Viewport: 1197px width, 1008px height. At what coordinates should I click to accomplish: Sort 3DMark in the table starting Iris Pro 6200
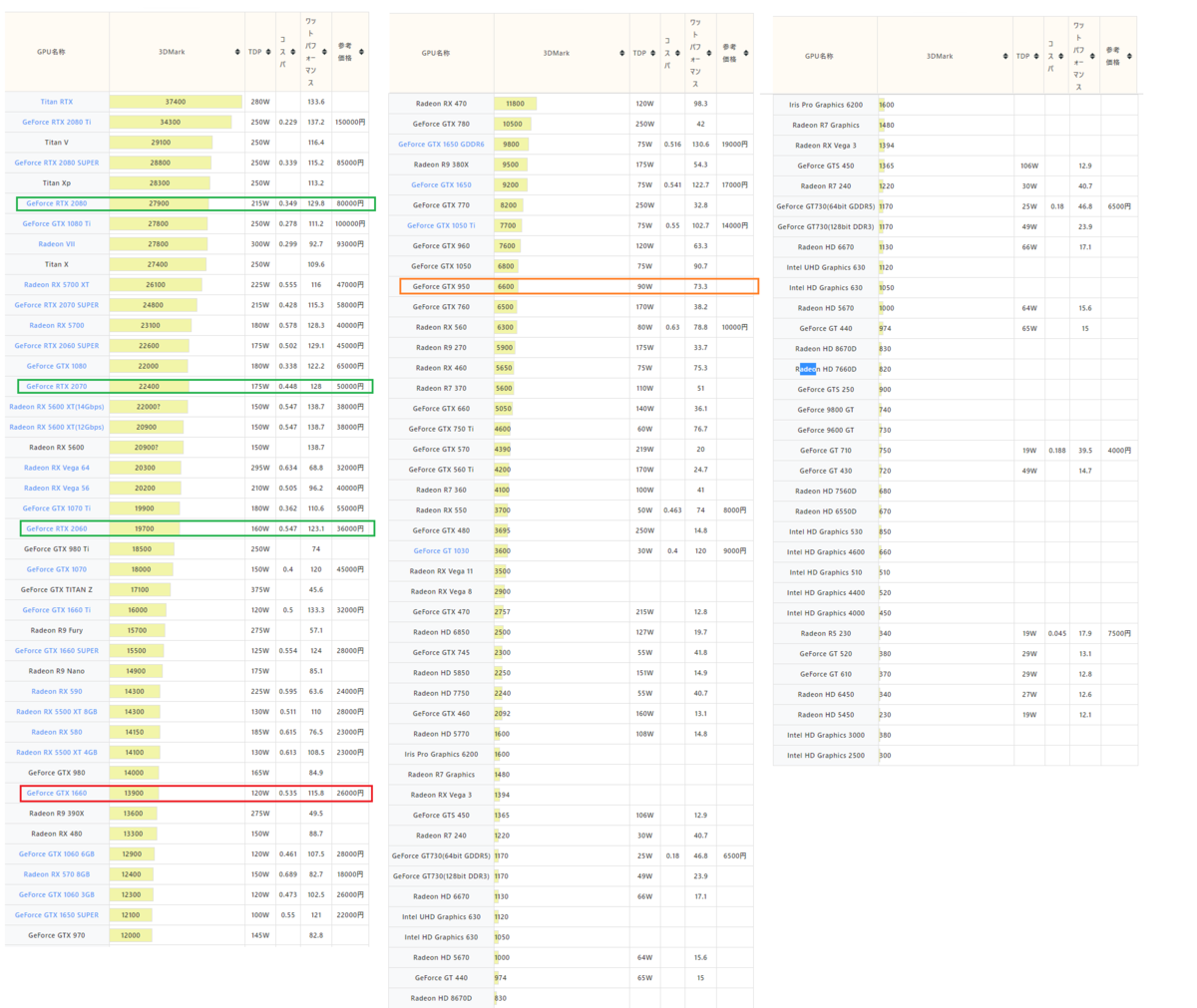(x=1005, y=56)
